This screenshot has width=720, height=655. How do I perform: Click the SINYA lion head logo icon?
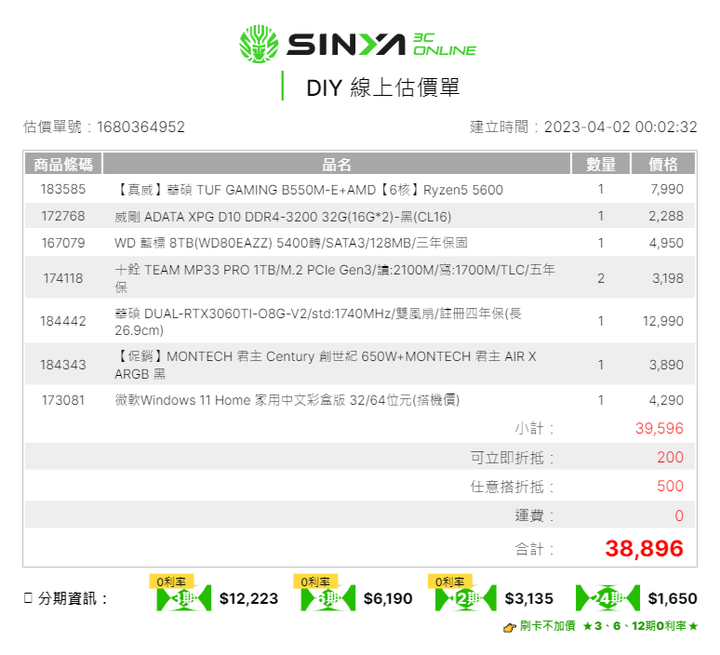(x=259, y=44)
